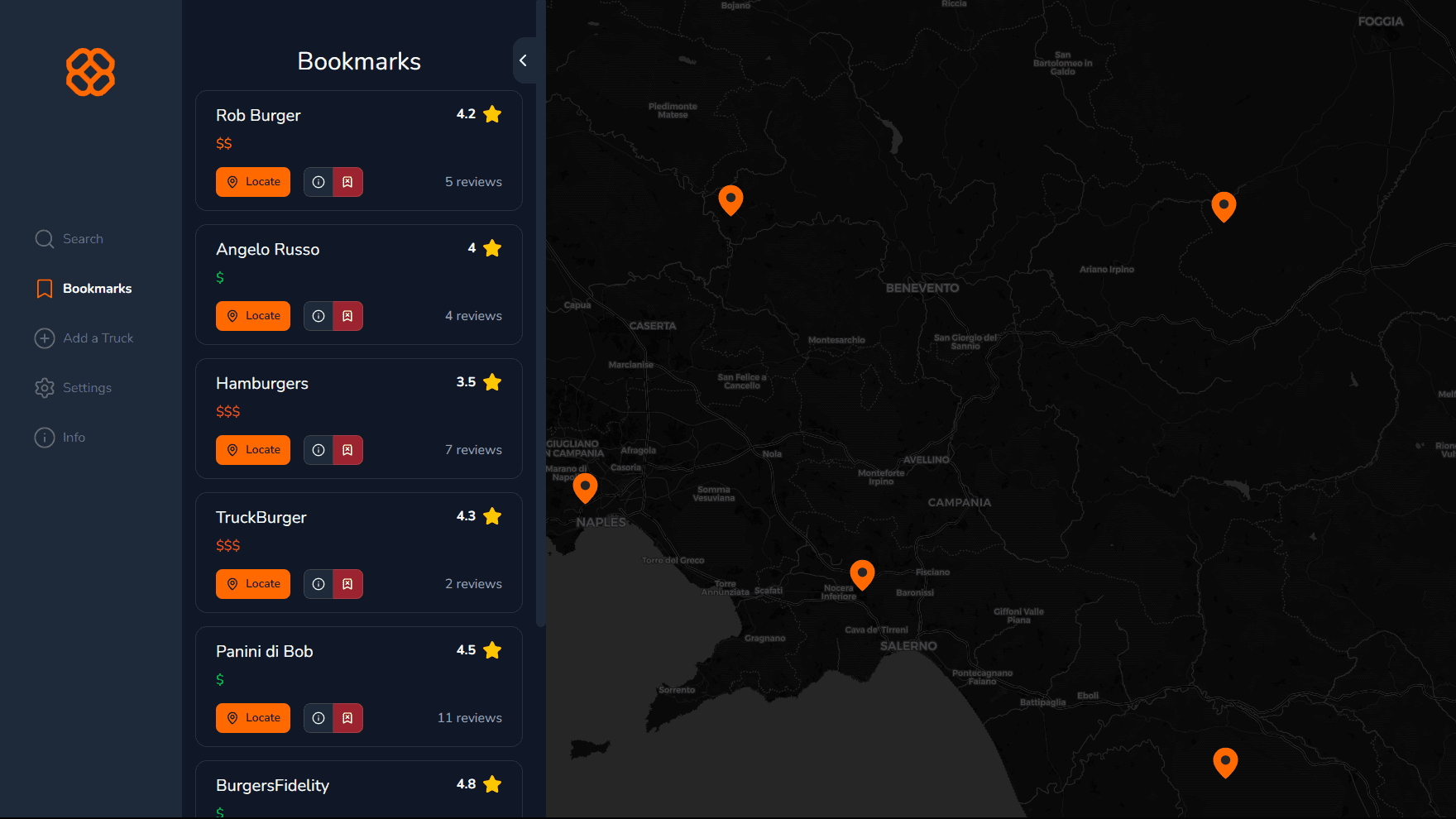Click the map pin near Naples
Viewport: 1456px width, 819px height.
tap(585, 487)
